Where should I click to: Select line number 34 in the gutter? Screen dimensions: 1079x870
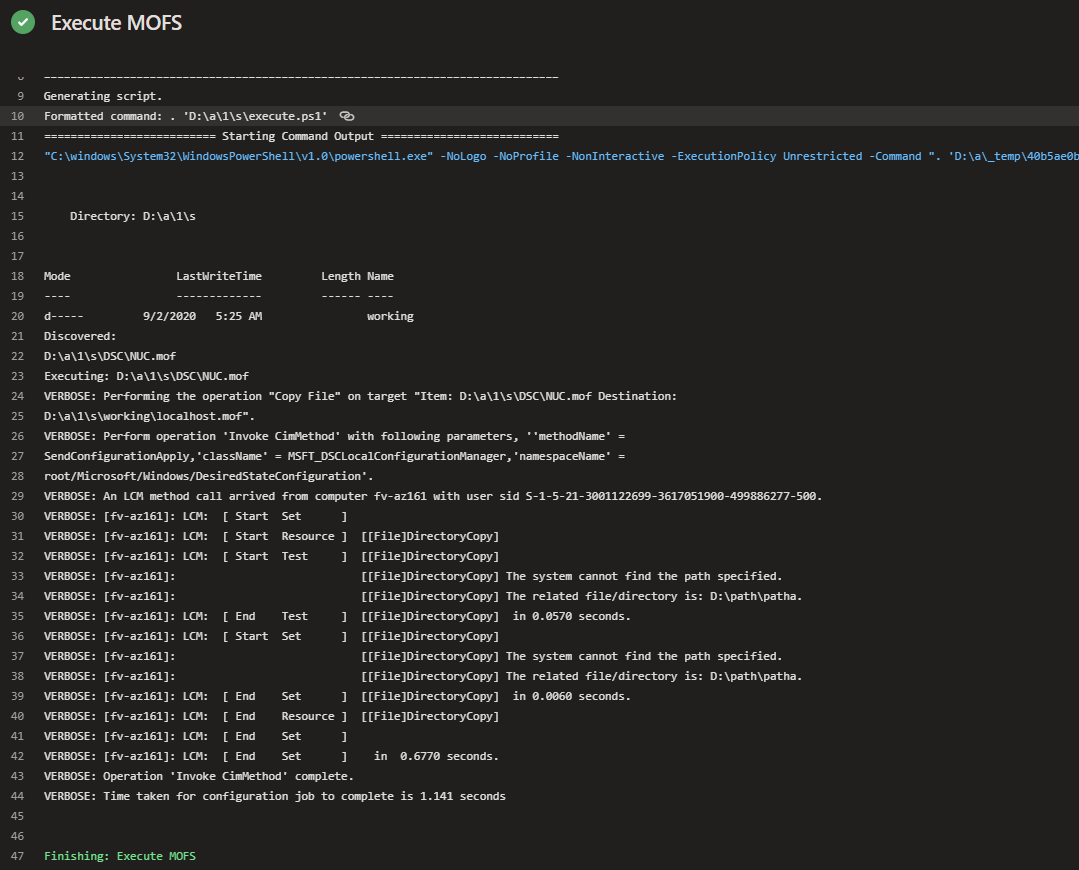tap(18, 596)
